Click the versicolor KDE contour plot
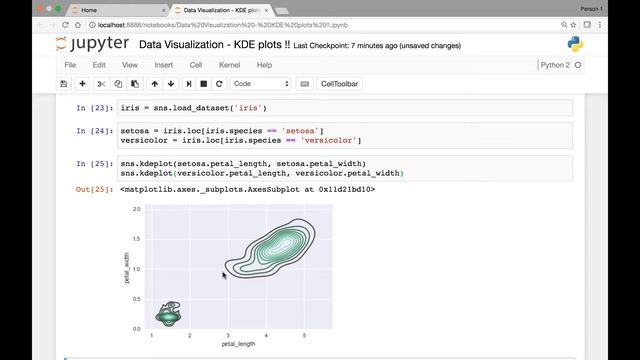The height and width of the screenshot is (360, 640). click(x=270, y=249)
